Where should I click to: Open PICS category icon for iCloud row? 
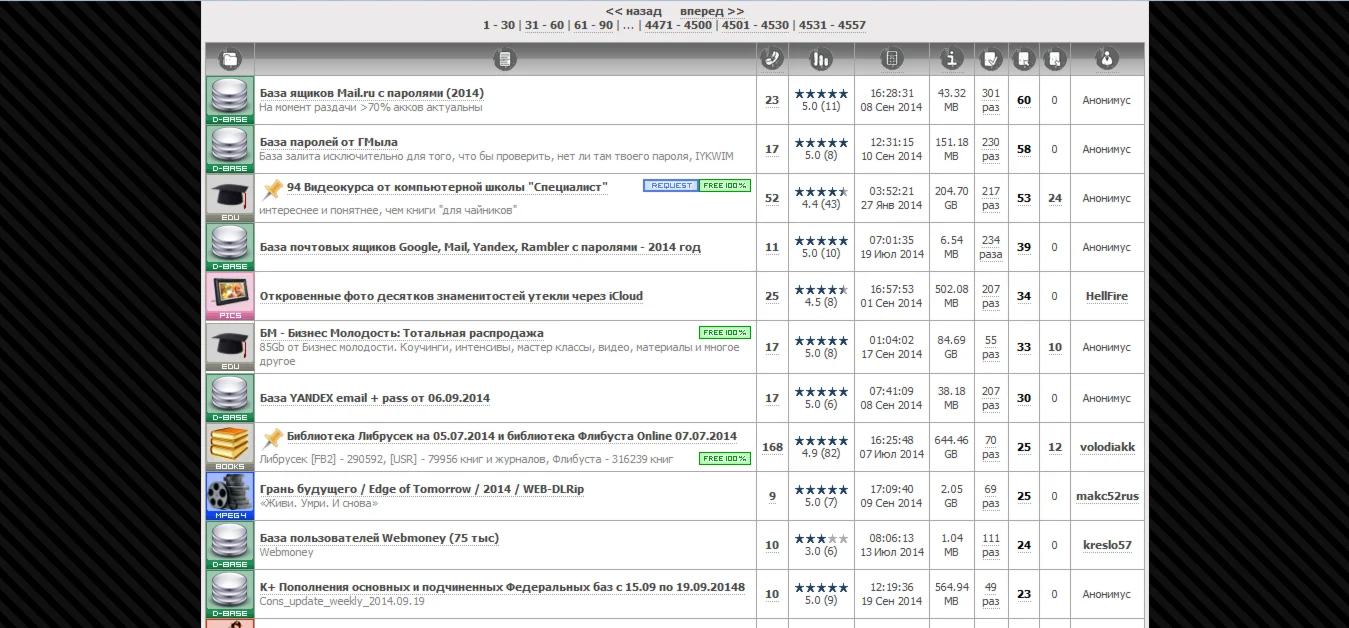pyautogui.click(x=230, y=296)
